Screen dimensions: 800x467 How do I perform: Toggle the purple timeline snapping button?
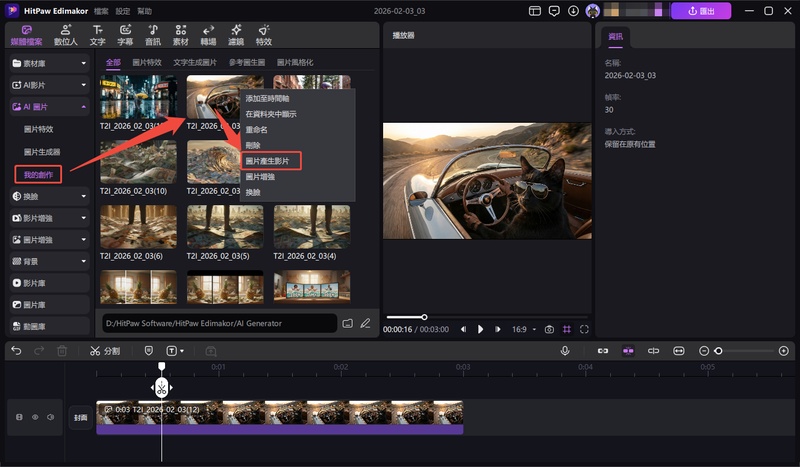click(x=628, y=351)
